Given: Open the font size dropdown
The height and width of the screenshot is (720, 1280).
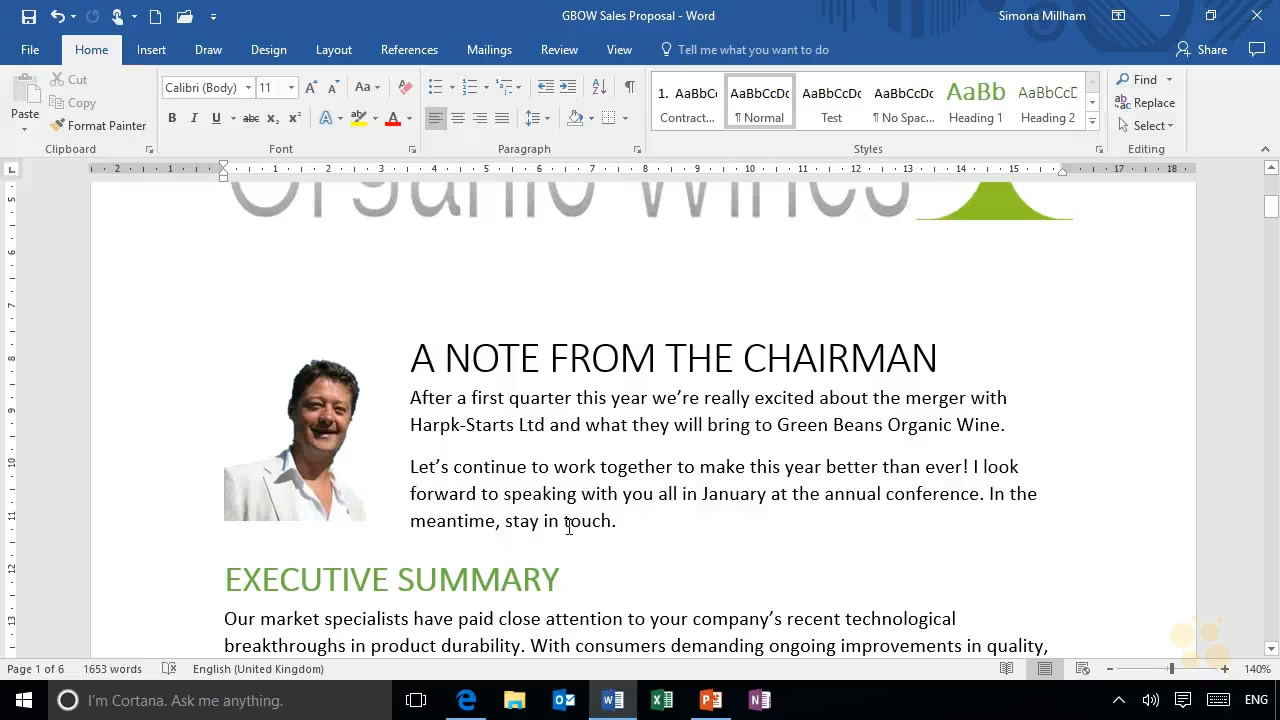Looking at the screenshot, I should [291, 88].
